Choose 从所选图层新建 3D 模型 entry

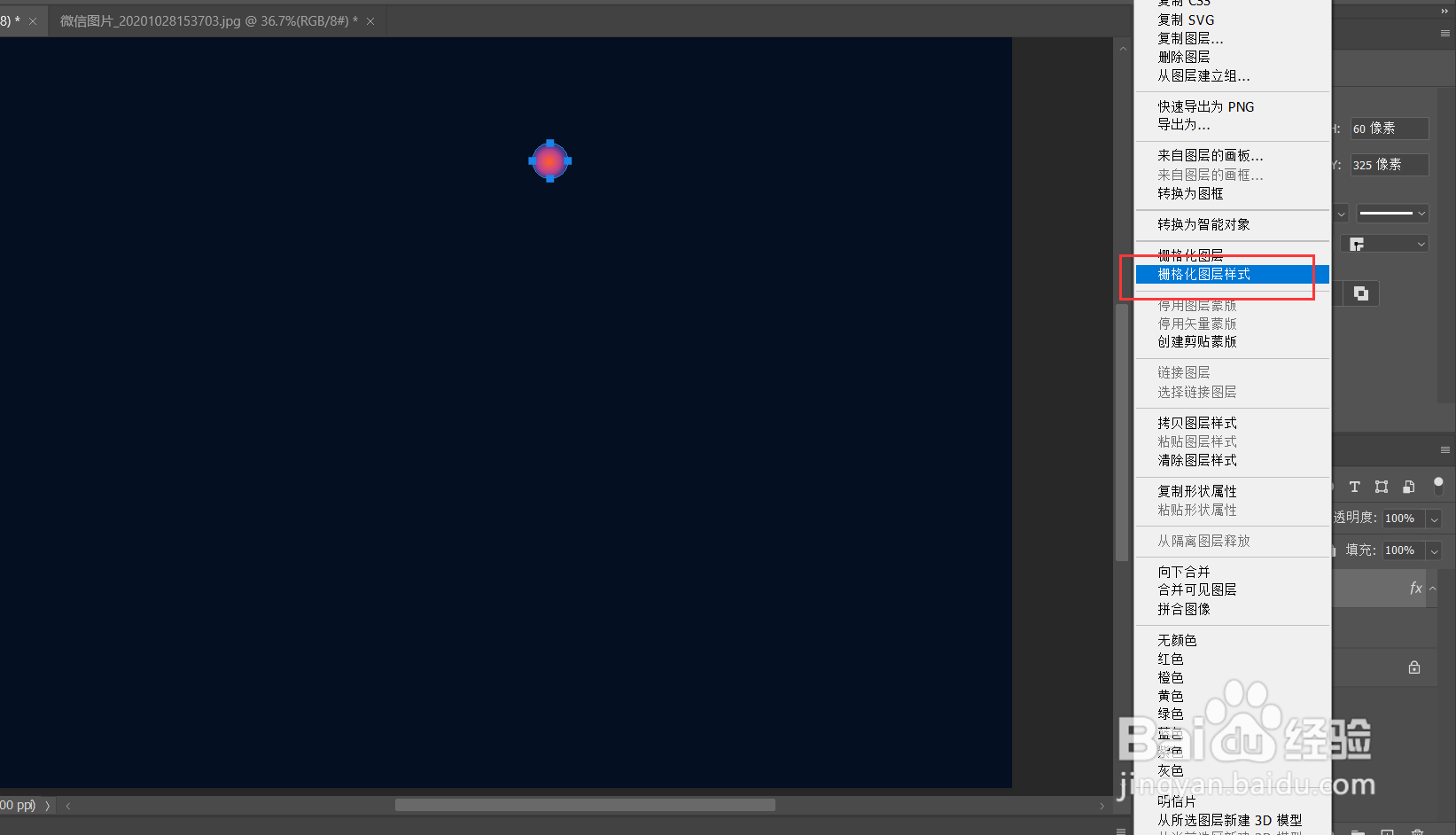(1230, 820)
